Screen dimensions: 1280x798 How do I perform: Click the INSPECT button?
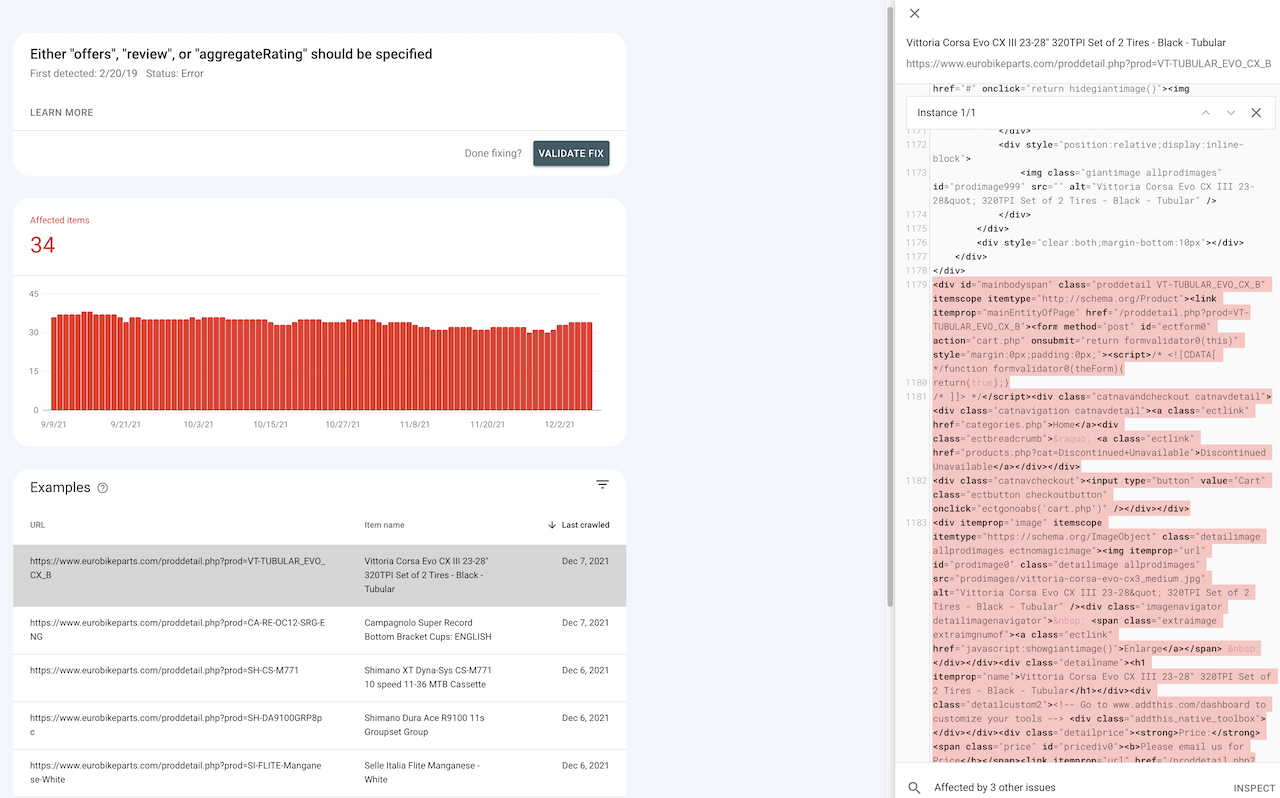click(x=1254, y=788)
